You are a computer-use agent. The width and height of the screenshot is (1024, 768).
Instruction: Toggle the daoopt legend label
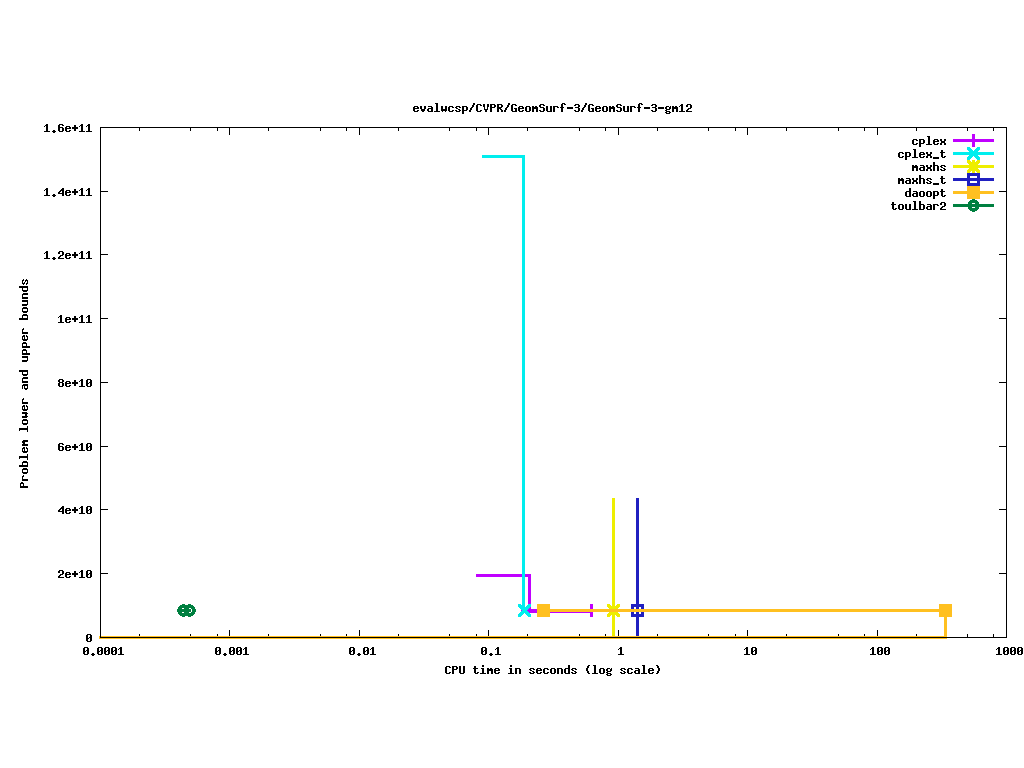coord(925,193)
